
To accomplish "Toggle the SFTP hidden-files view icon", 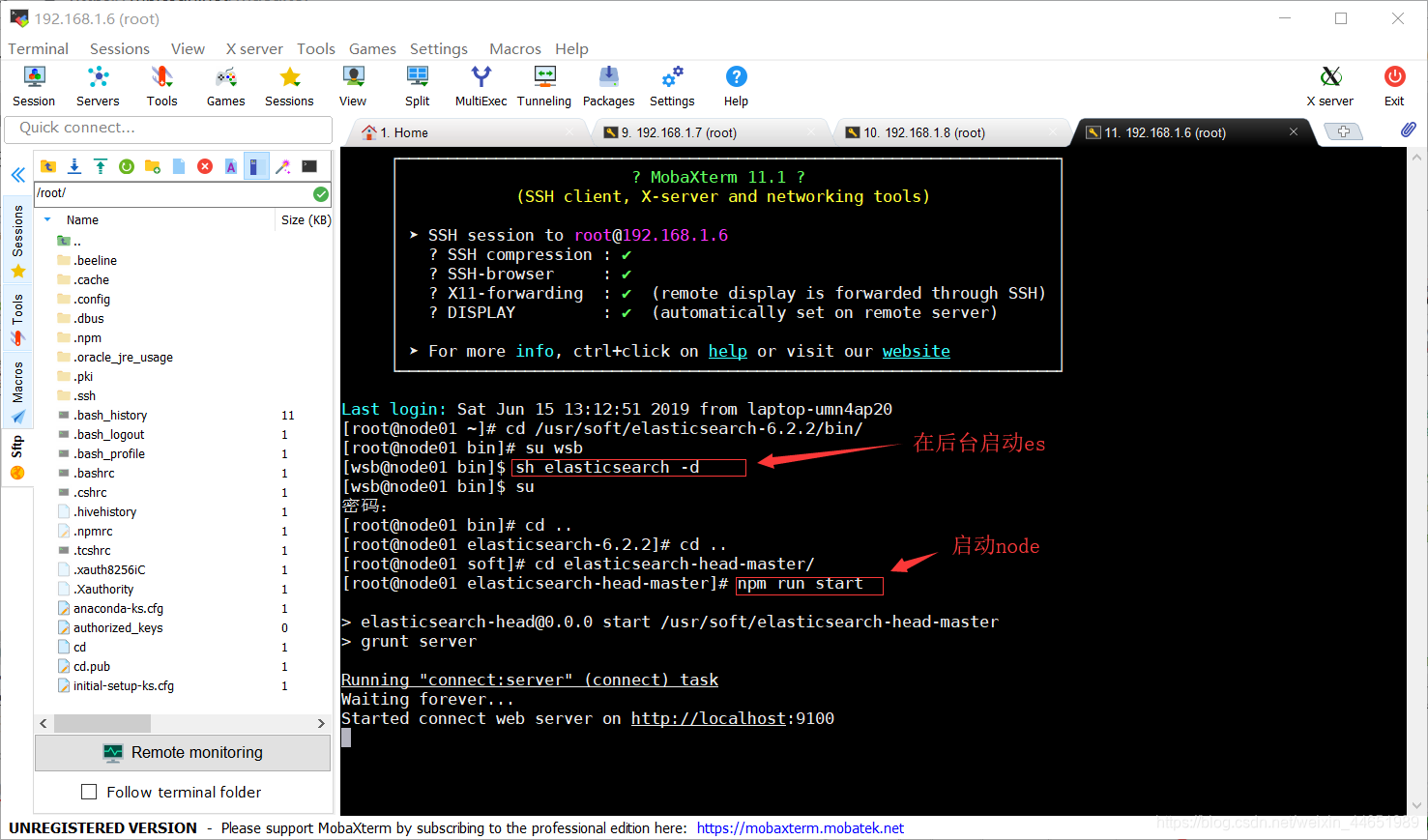I will 256,166.
